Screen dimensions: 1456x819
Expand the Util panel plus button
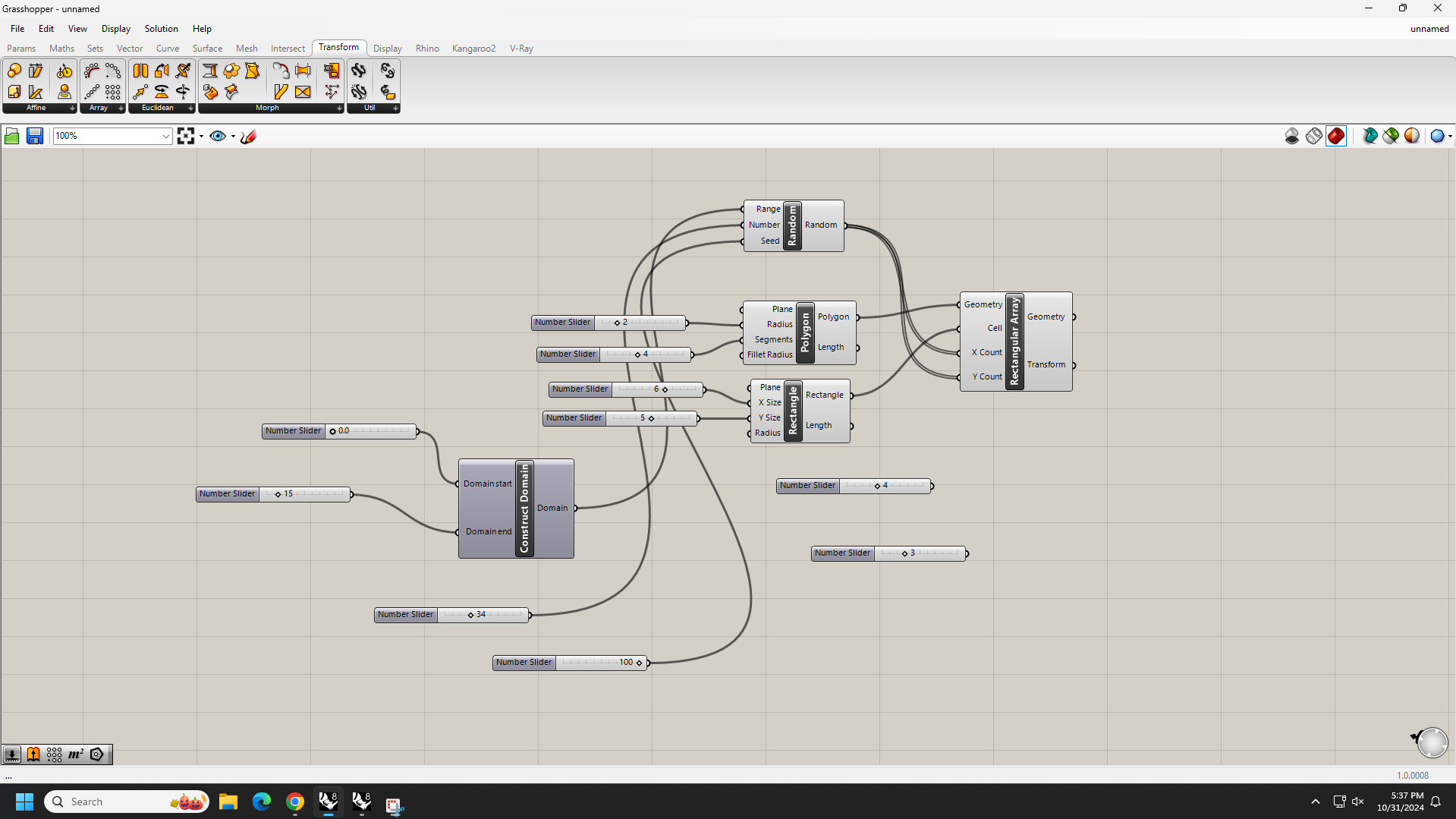(395, 109)
